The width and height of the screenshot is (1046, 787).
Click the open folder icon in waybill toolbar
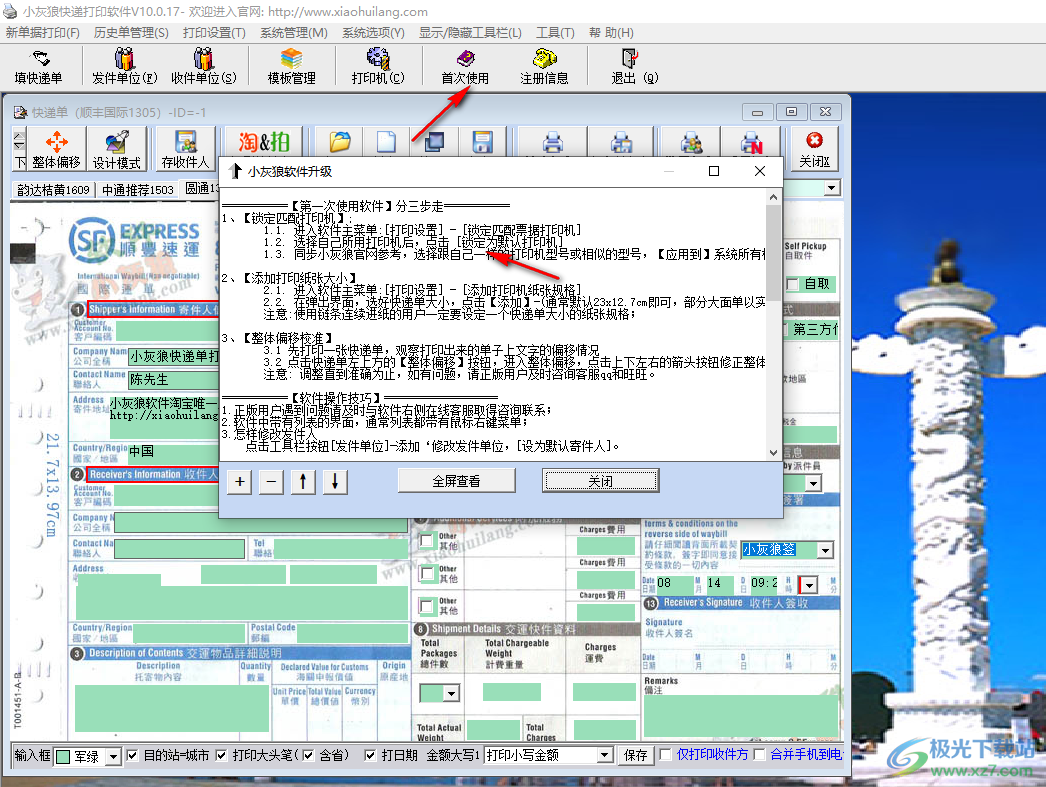pos(340,142)
